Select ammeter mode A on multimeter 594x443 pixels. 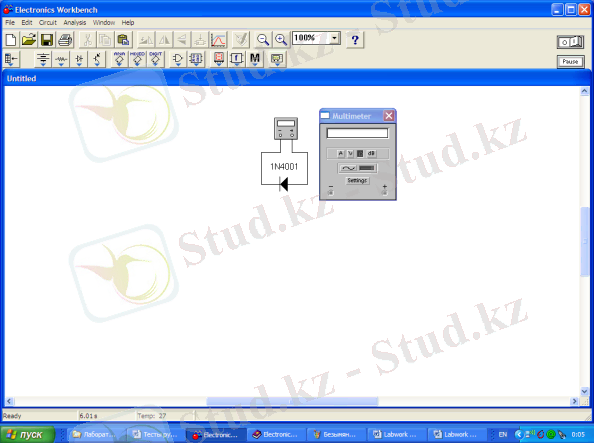(x=341, y=153)
